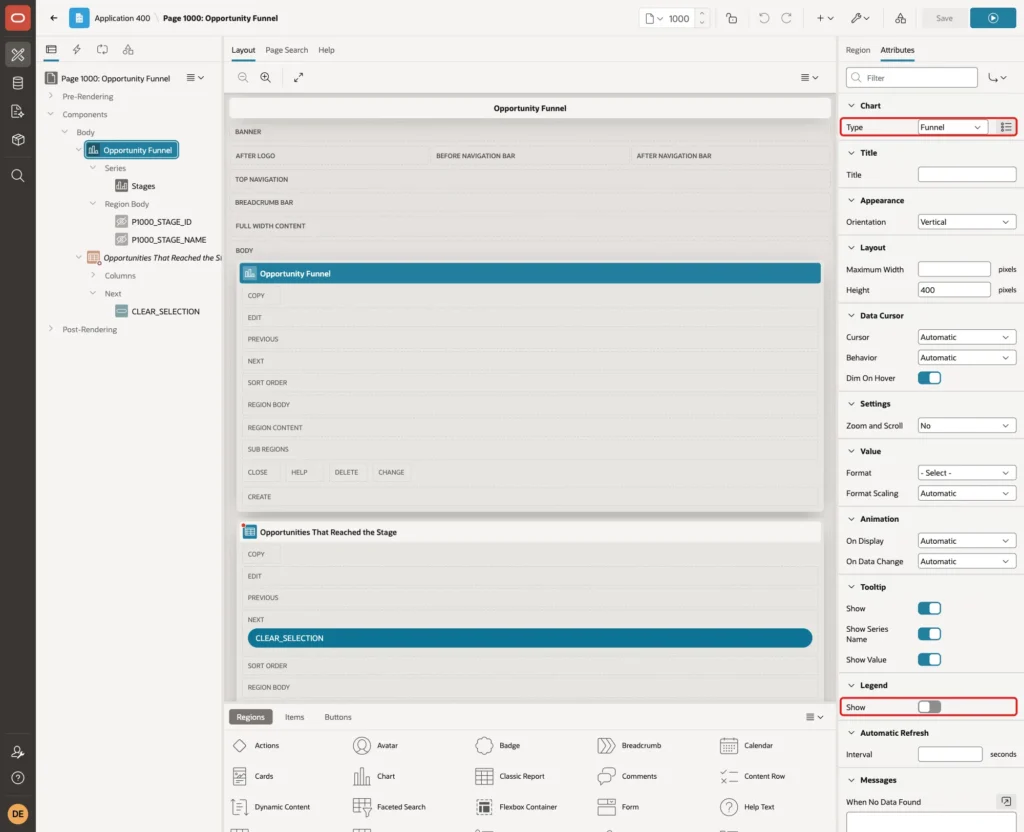Toggle Show Series Name switch
The width and height of the screenshot is (1024, 832).
[x=929, y=634]
